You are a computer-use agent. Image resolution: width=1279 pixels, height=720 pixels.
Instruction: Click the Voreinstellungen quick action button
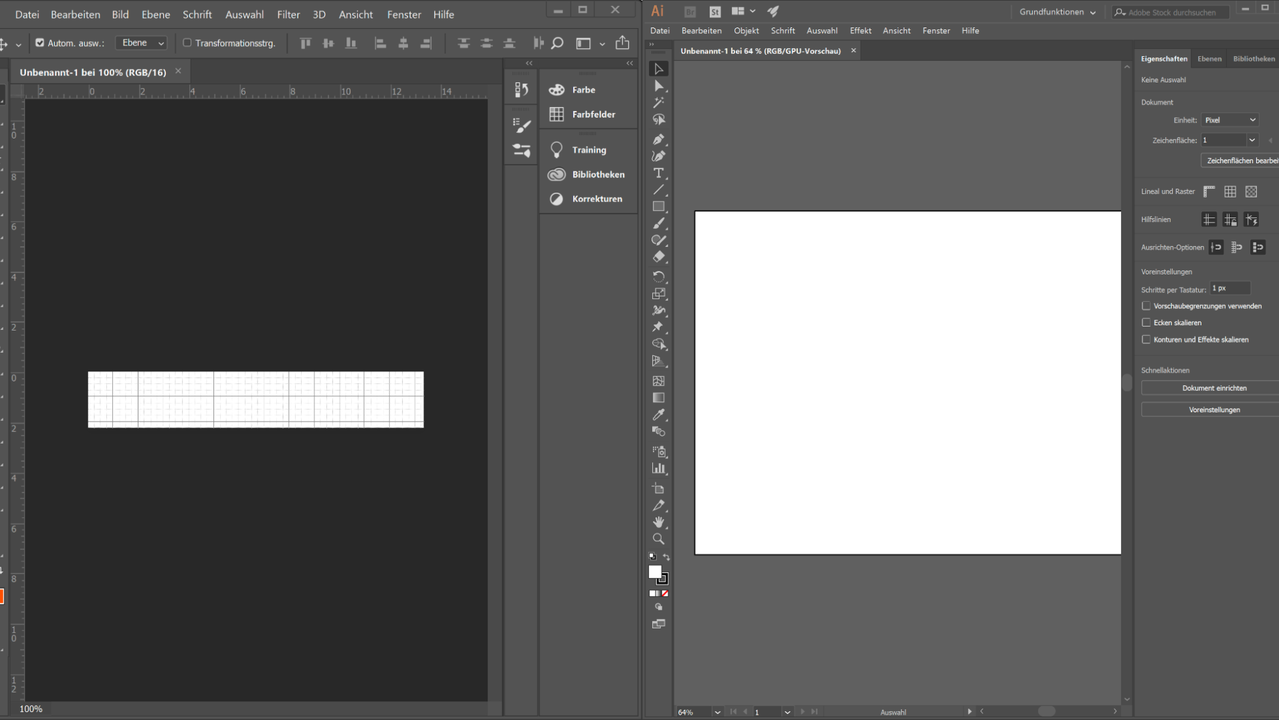pos(1213,410)
